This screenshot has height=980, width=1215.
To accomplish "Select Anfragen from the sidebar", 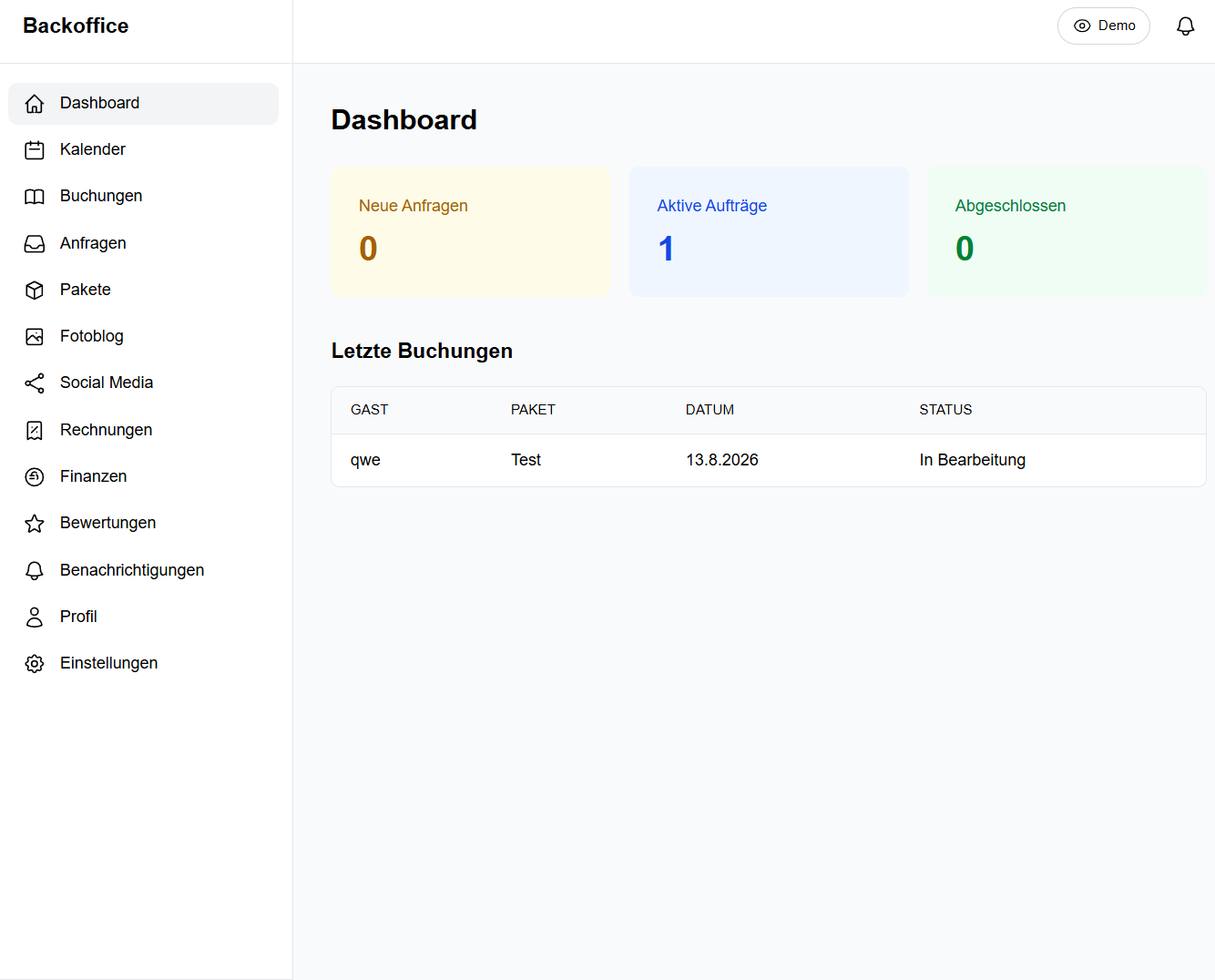I will pos(143,244).
